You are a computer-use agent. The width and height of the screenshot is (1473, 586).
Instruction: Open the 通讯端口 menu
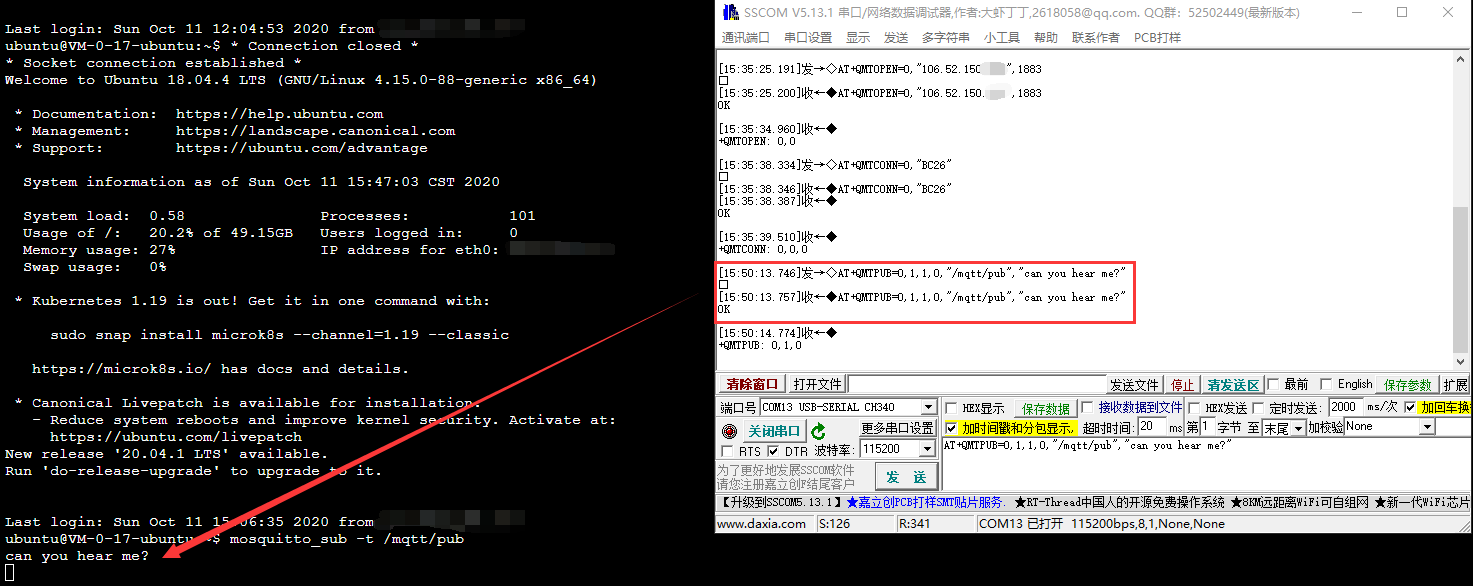746,38
